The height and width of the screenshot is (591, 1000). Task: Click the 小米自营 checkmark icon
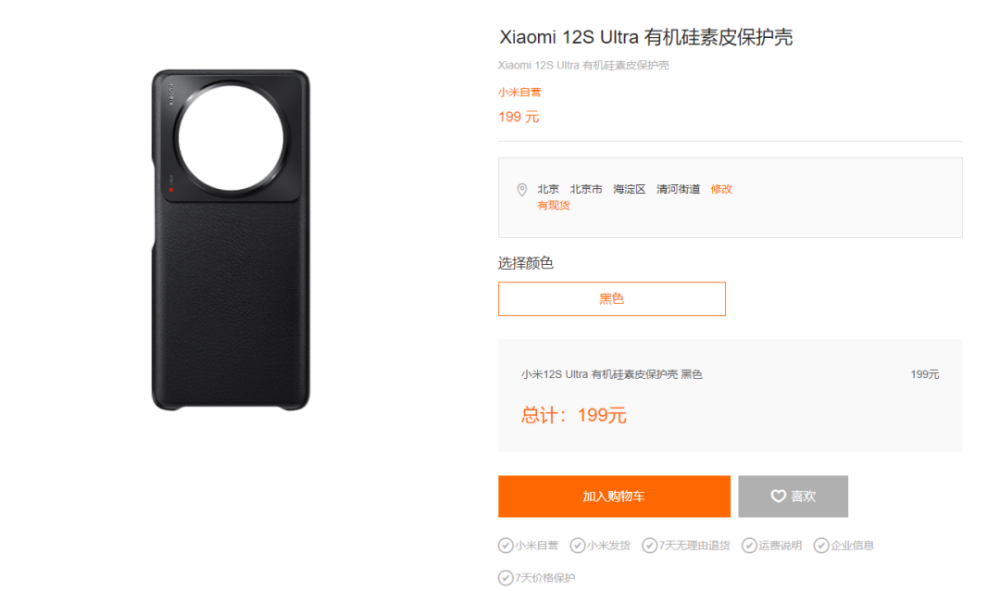pos(505,546)
